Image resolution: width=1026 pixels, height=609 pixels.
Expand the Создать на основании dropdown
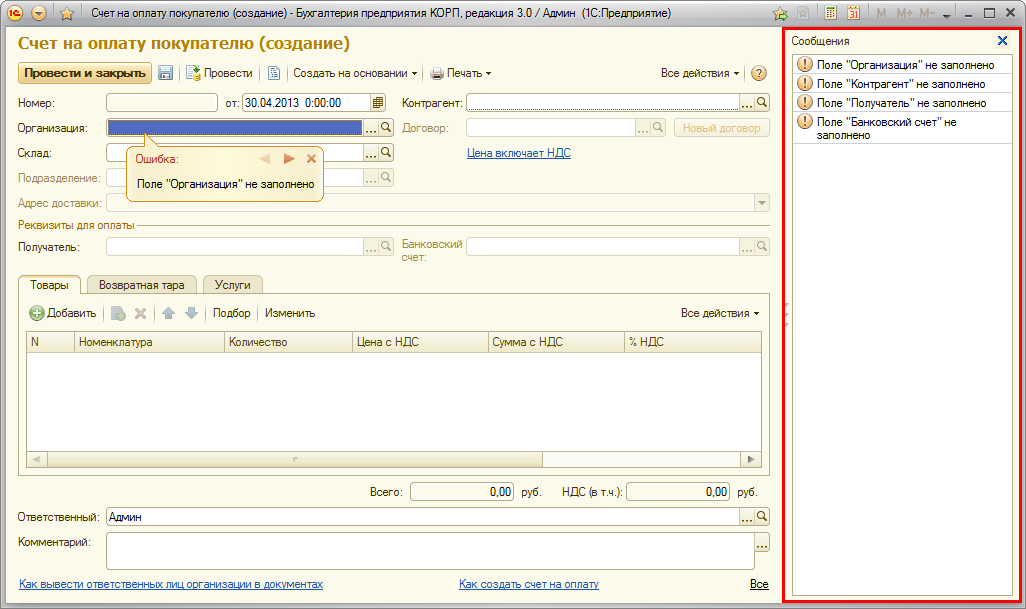(355, 73)
